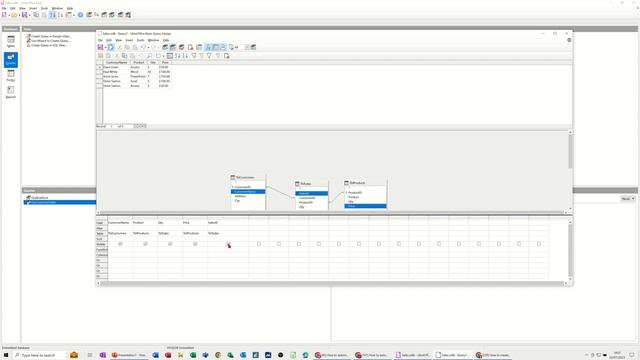This screenshot has height=360, width=640.
Task: Click Create Query in SQL View link
Action: 49,45
